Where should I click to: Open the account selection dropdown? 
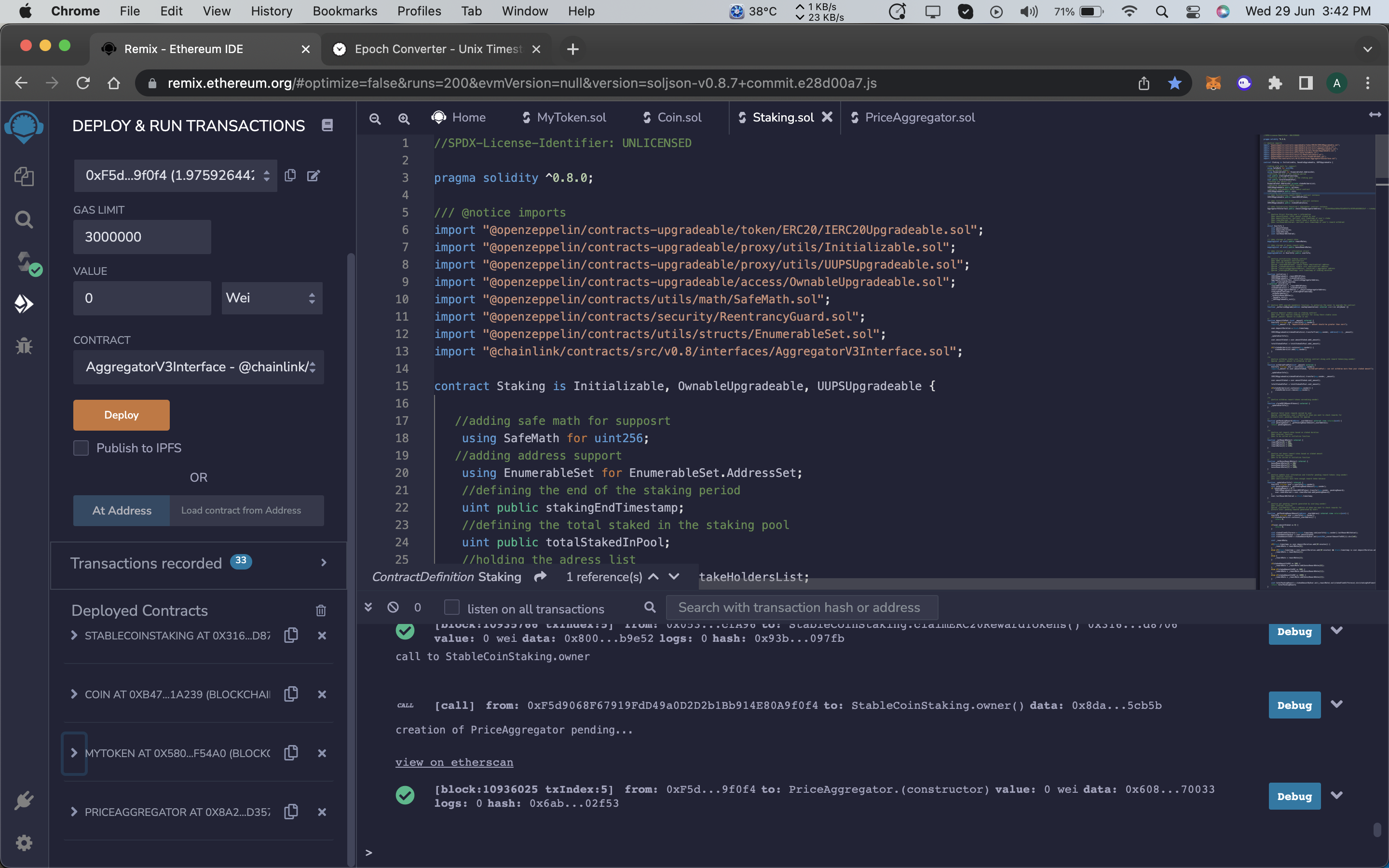175,176
